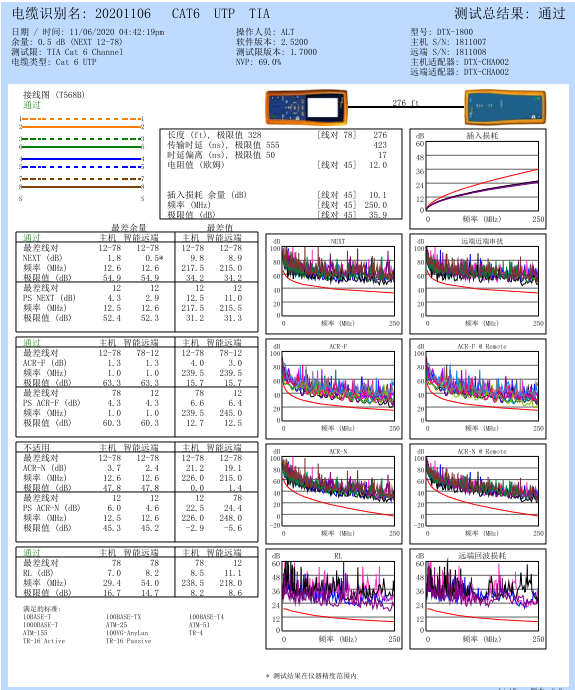Select the 1000BASE-T standard entry

click(x=40, y=625)
